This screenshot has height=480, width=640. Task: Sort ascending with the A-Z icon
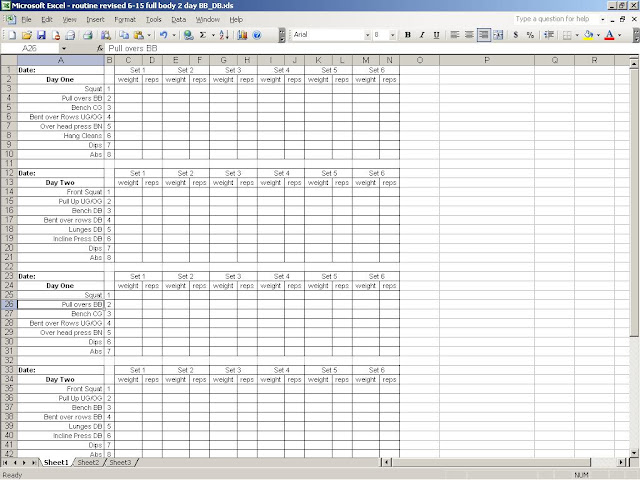(x=224, y=35)
